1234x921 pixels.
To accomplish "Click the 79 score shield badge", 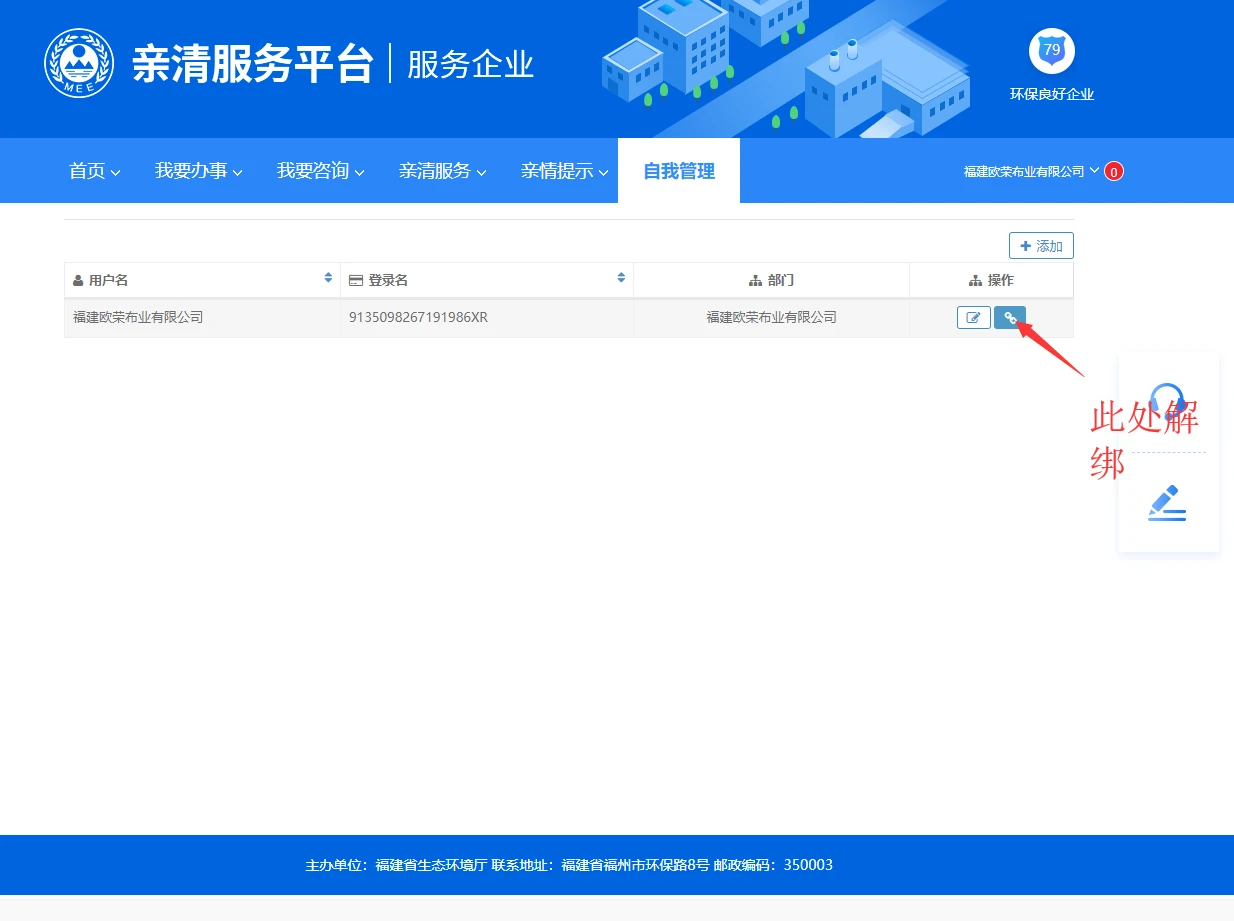I will click(1051, 50).
